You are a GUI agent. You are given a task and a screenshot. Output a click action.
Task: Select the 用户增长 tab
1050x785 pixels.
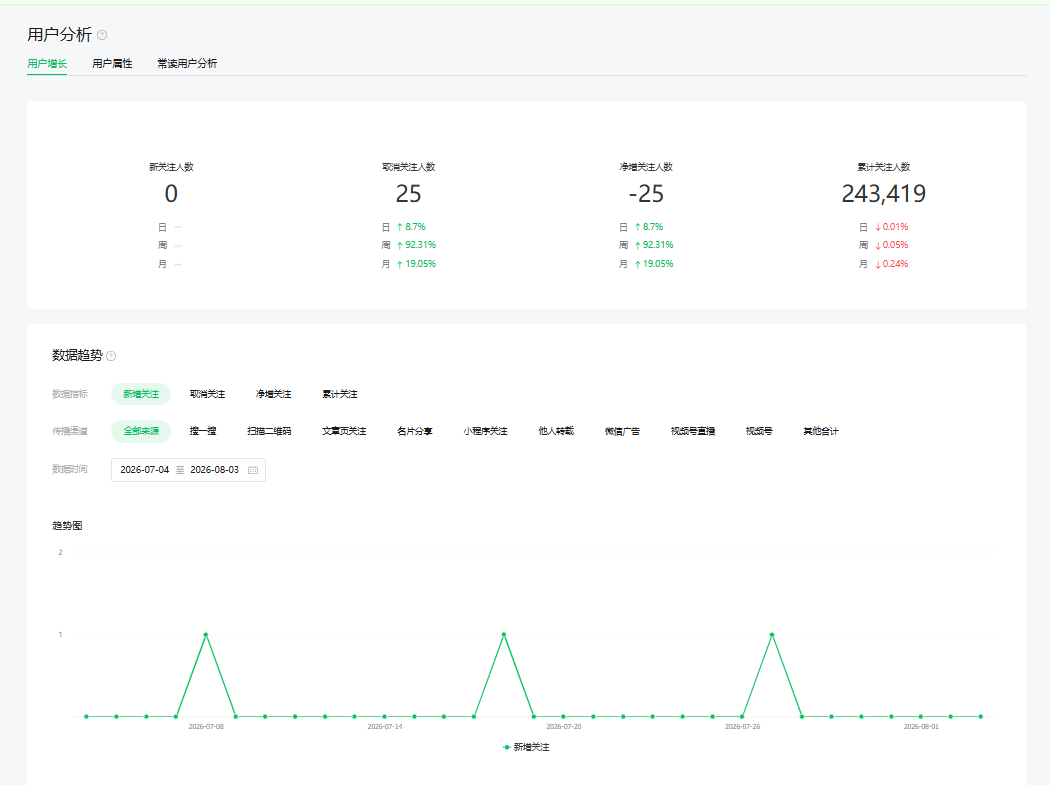47,64
